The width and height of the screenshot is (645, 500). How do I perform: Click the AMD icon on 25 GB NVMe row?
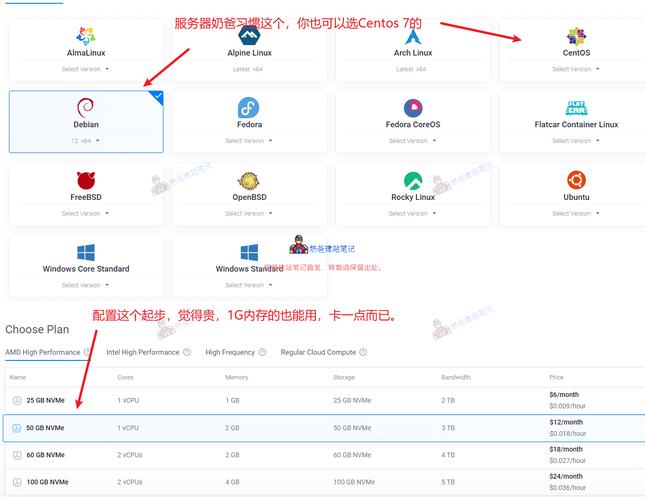(x=17, y=400)
